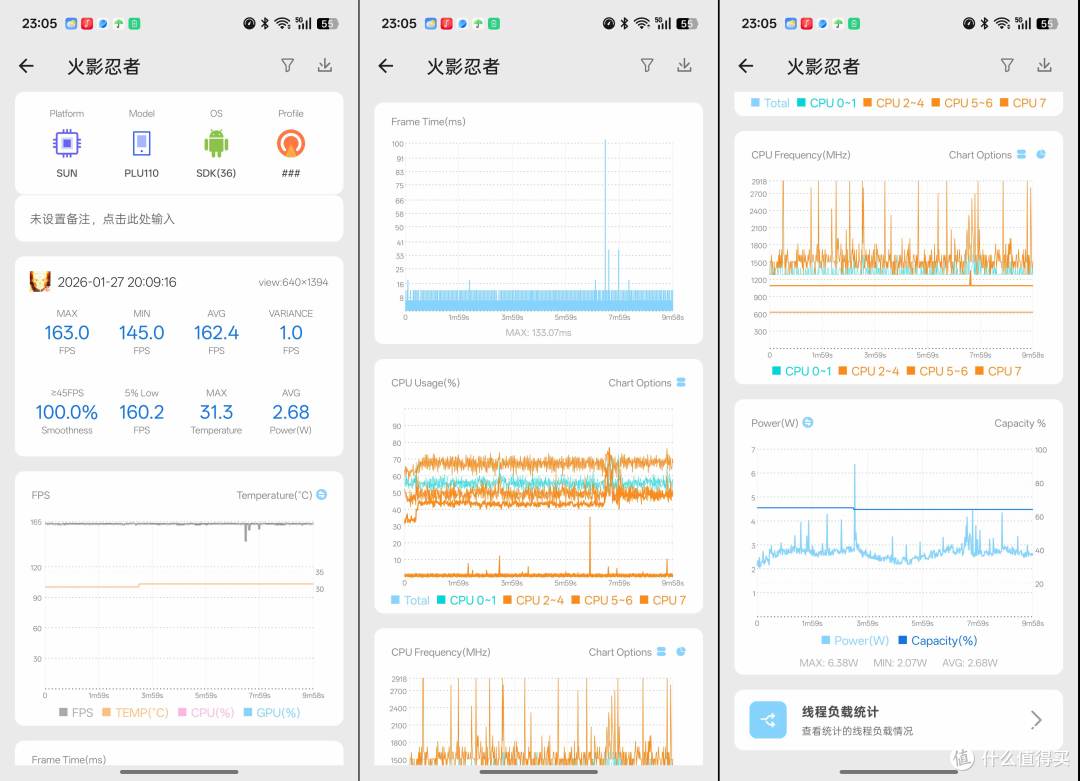
Task: Tap the 31.3 max Temperature value
Action: tap(216, 412)
